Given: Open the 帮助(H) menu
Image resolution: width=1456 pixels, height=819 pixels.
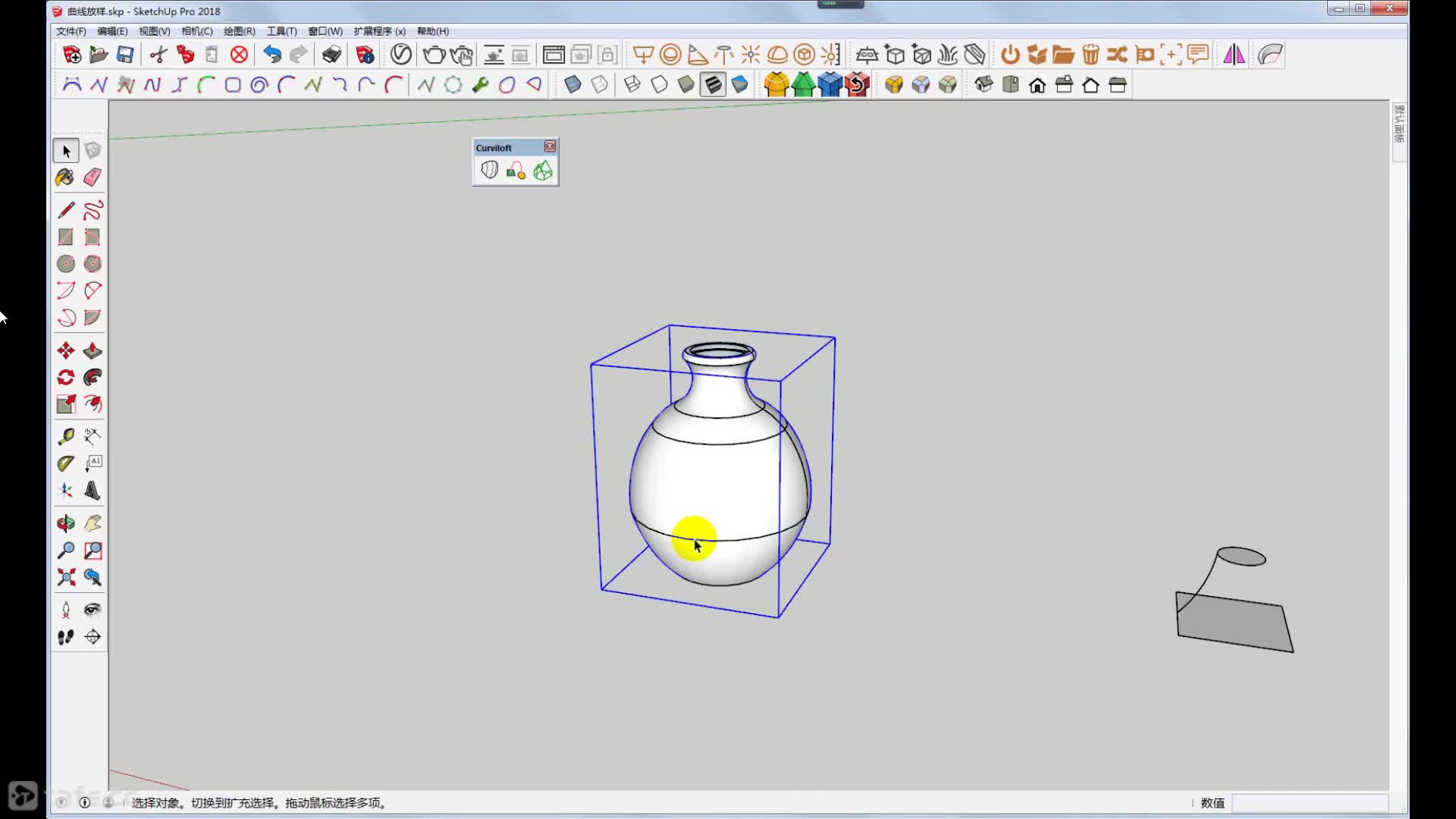Looking at the screenshot, I should [432, 31].
